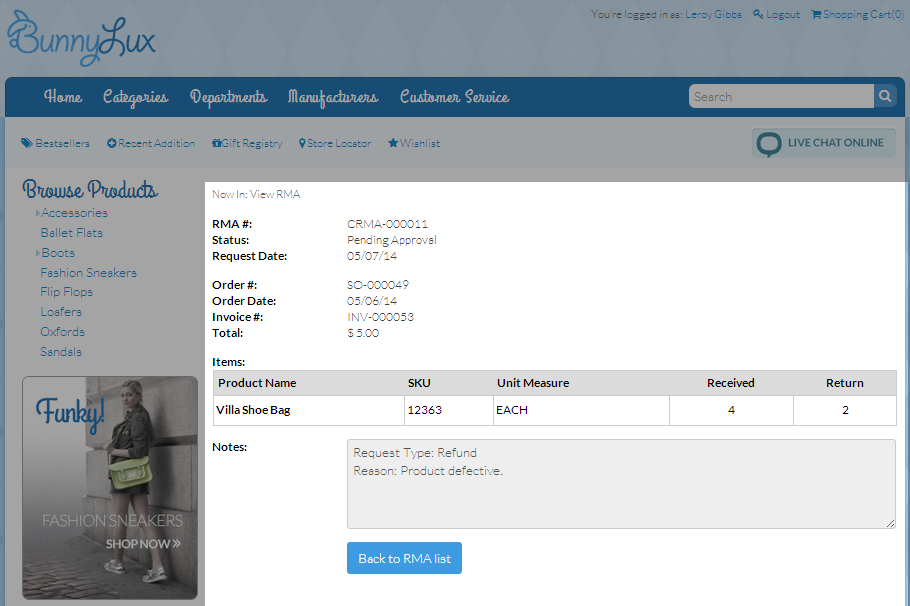Expand the Accessories category arrow
The height and width of the screenshot is (606, 910).
(x=38, y=213)
